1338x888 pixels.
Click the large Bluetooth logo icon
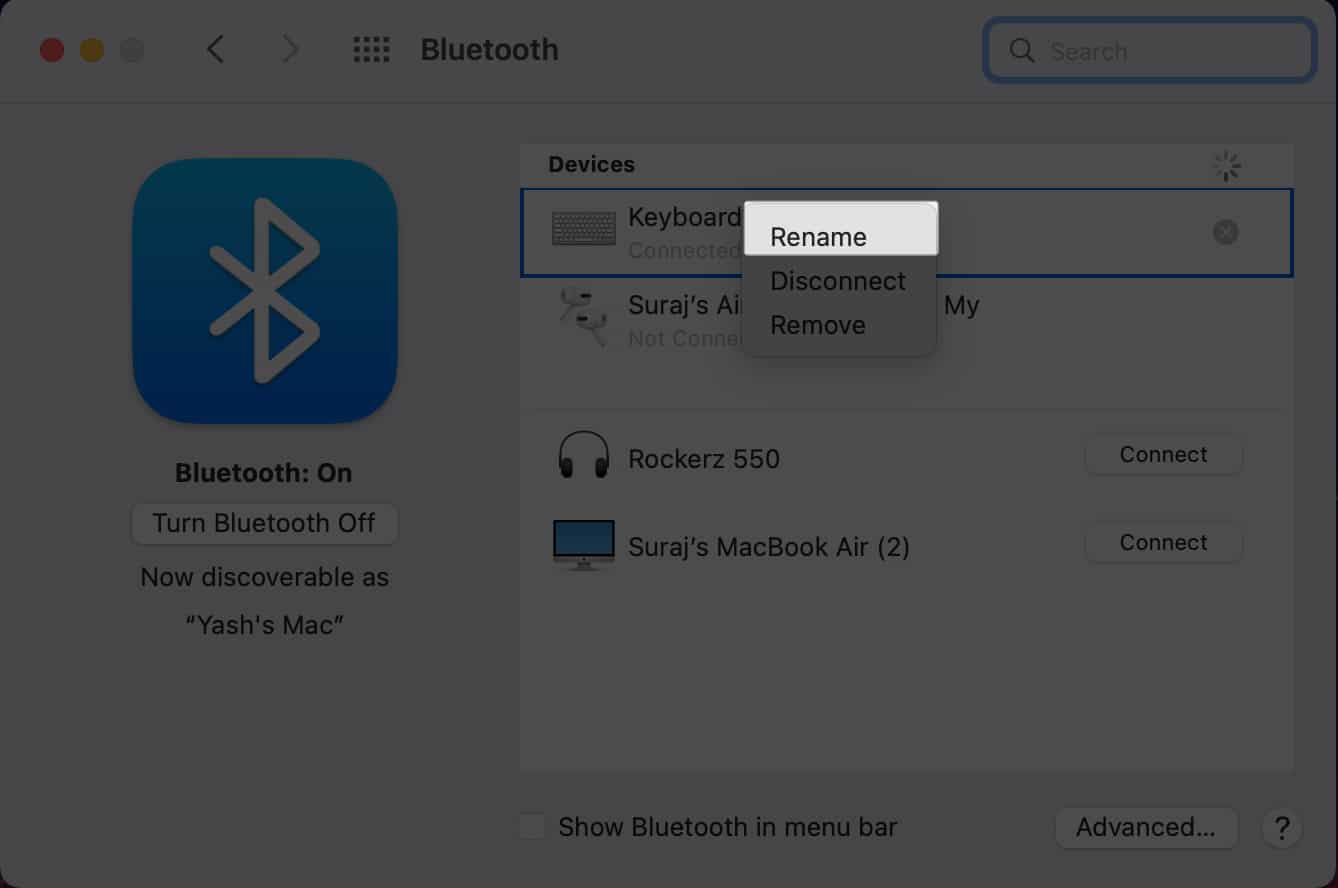click(x=265, y=290)
